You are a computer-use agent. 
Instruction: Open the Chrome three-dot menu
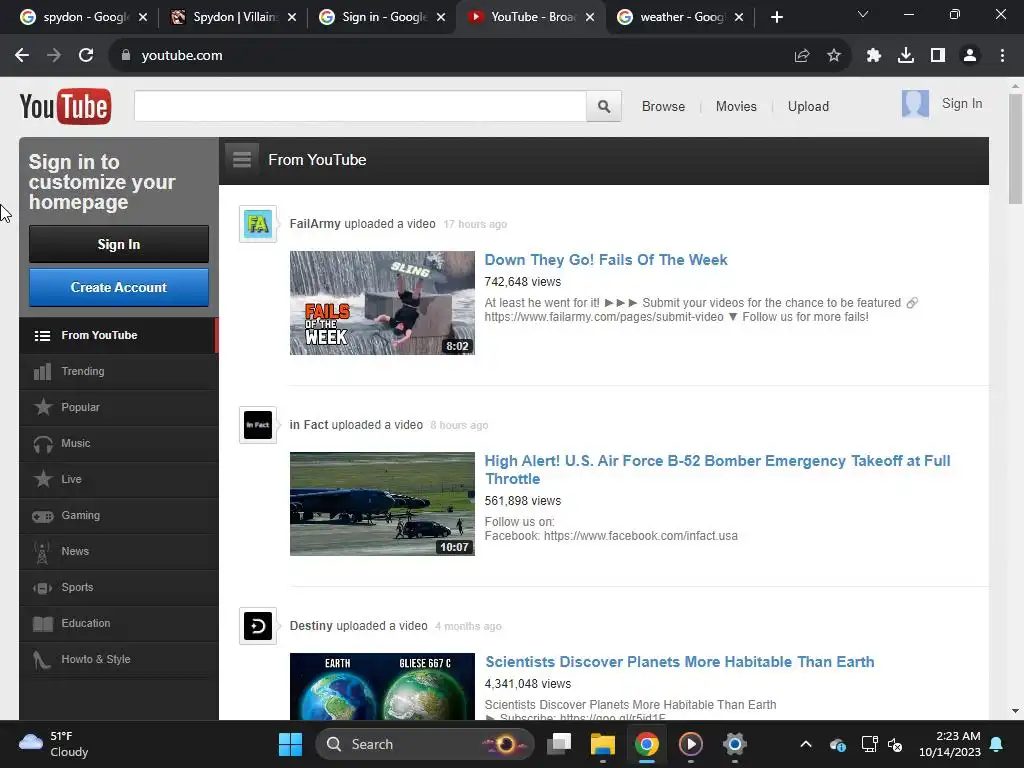pos(1002,56)
